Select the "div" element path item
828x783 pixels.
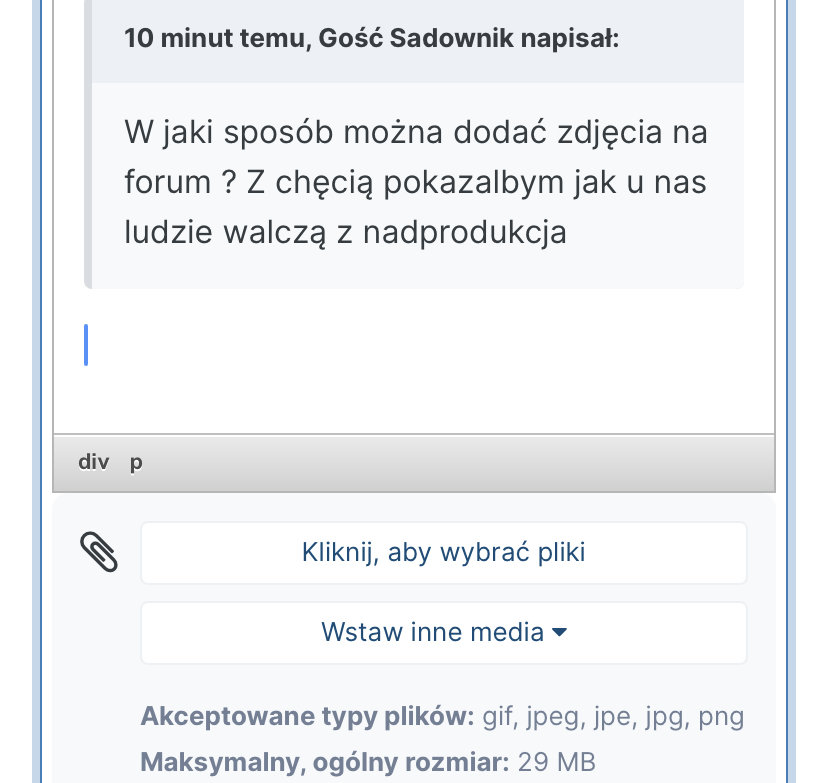point(93,462)
